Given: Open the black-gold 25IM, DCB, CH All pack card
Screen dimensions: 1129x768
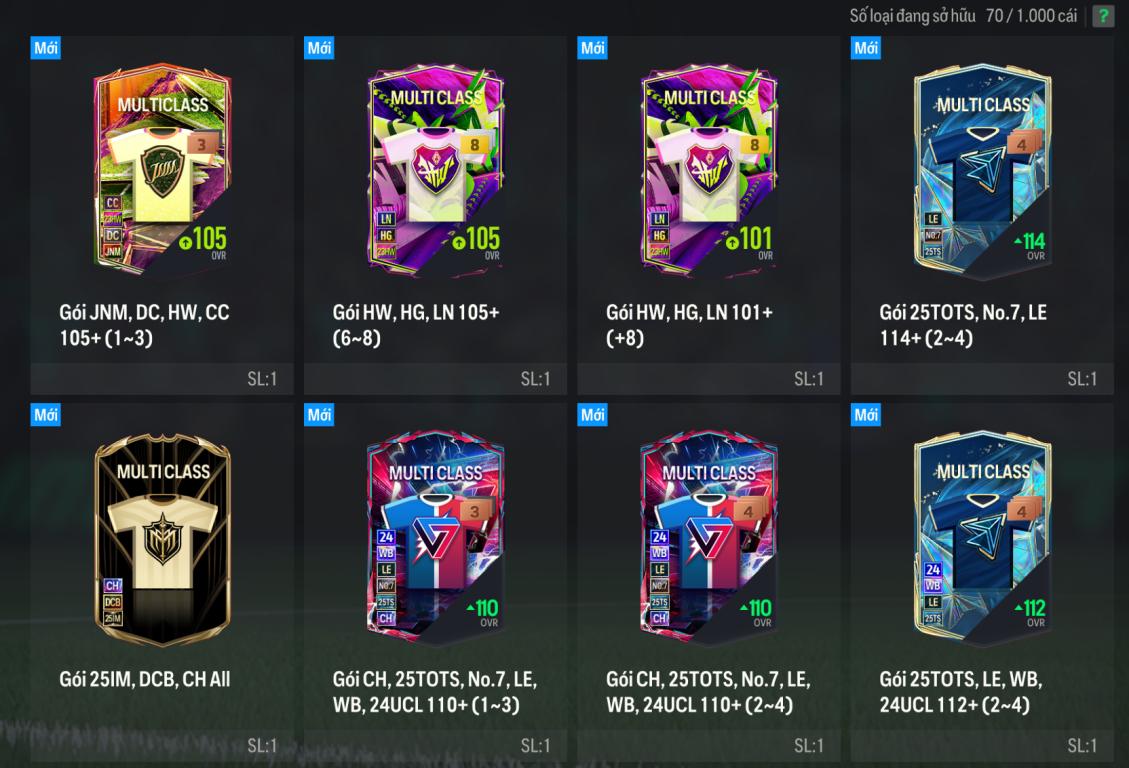Looking at the screenshot, I should [162, 582].
